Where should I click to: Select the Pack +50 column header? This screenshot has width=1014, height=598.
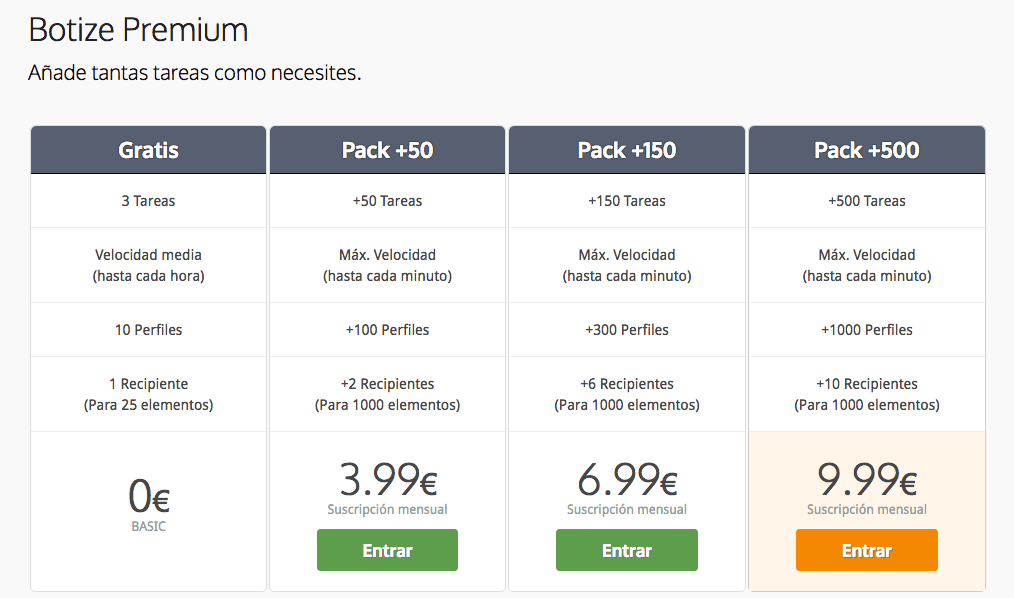(387, 150)
